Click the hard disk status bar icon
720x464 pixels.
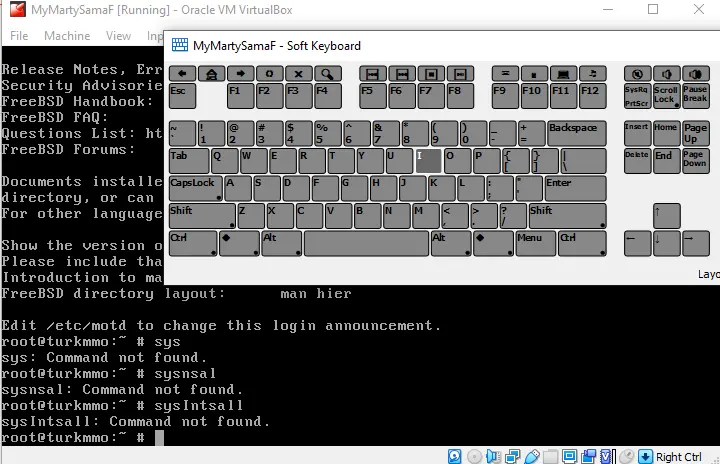(x=455, y=456)
